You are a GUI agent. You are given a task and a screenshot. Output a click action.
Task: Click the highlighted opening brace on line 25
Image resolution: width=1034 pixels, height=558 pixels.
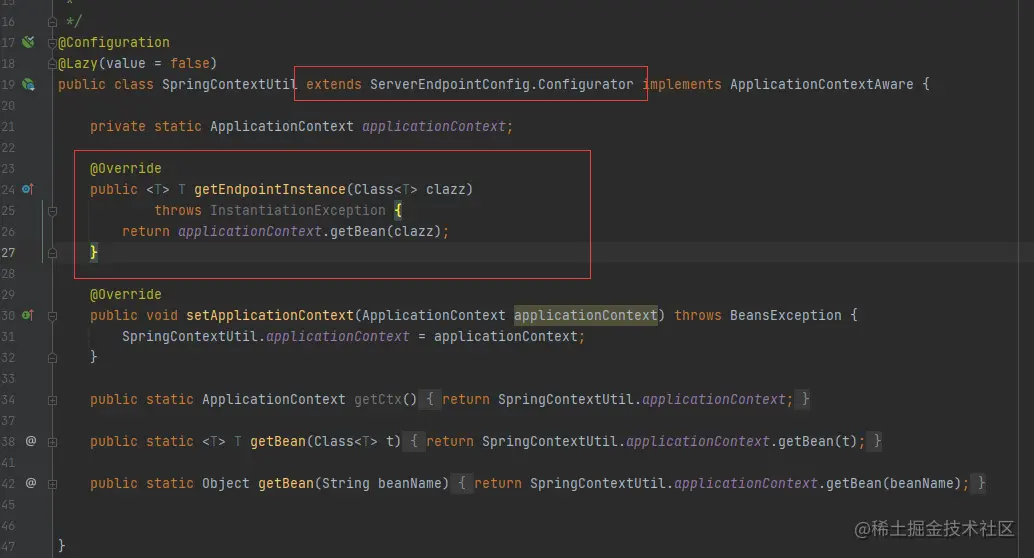[398, 210]
